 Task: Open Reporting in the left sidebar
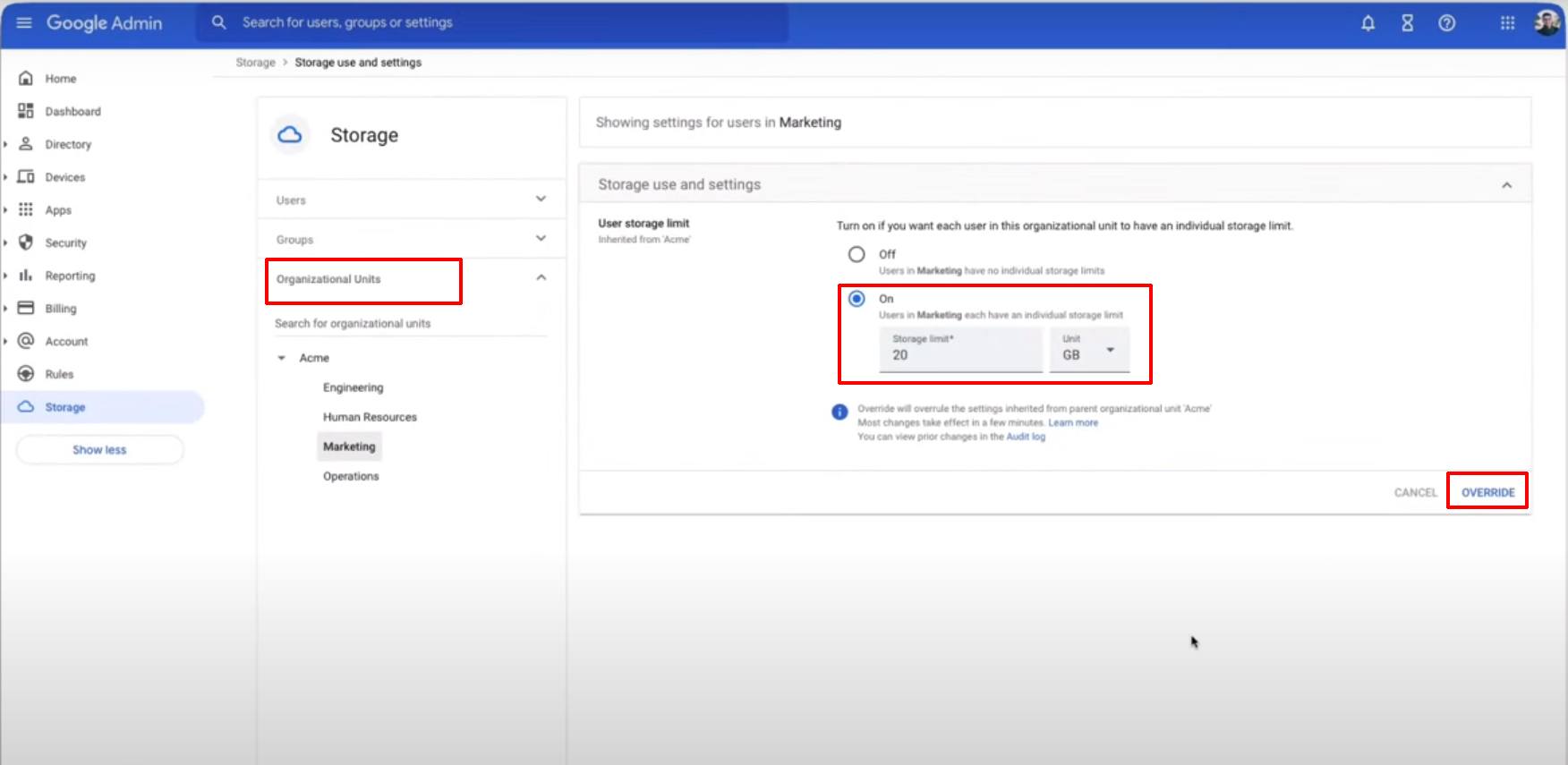click(x=70, y=276)
